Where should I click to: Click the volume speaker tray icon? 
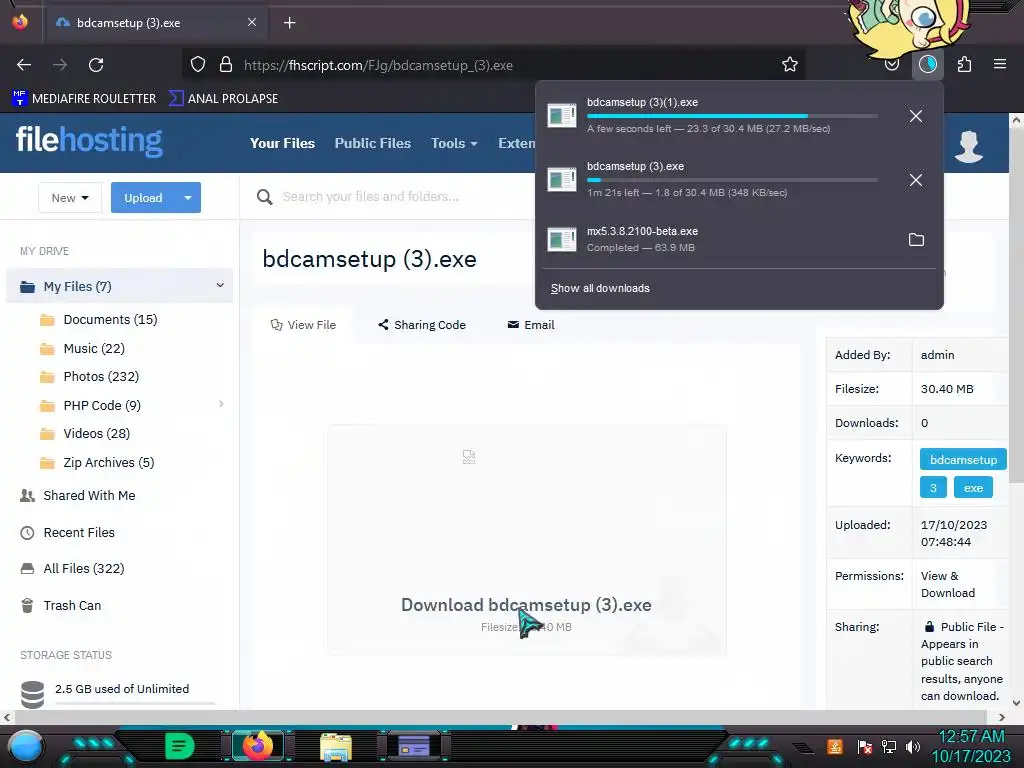coord(913,746)
